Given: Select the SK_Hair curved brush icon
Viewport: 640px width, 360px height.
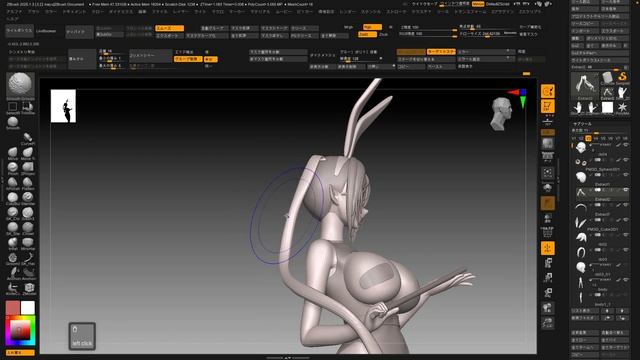Looking at the screenshot, I should pyautogui.click(x=28, y=257).
